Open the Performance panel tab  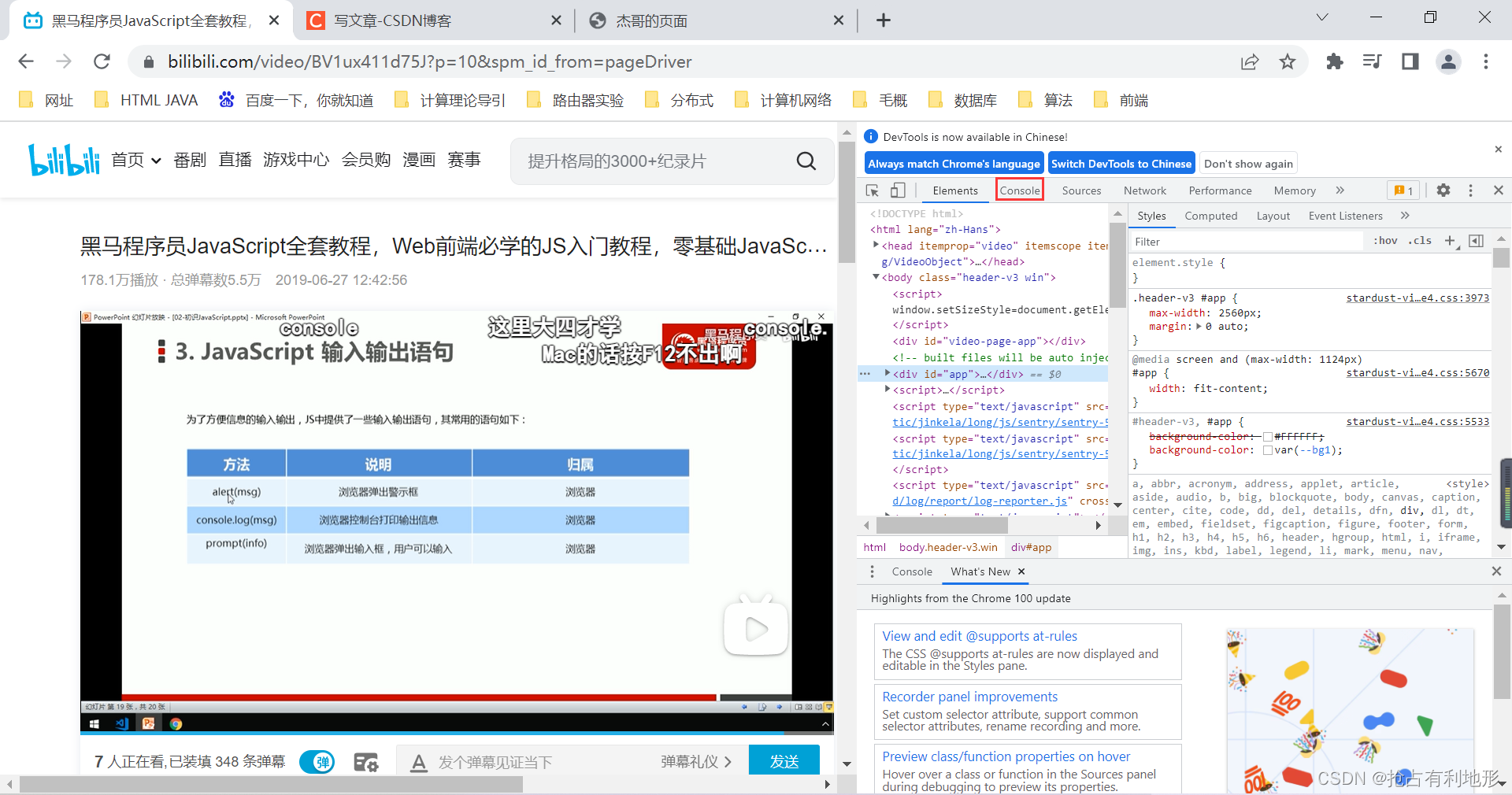pyautogui.click(x=1220, y=190)
